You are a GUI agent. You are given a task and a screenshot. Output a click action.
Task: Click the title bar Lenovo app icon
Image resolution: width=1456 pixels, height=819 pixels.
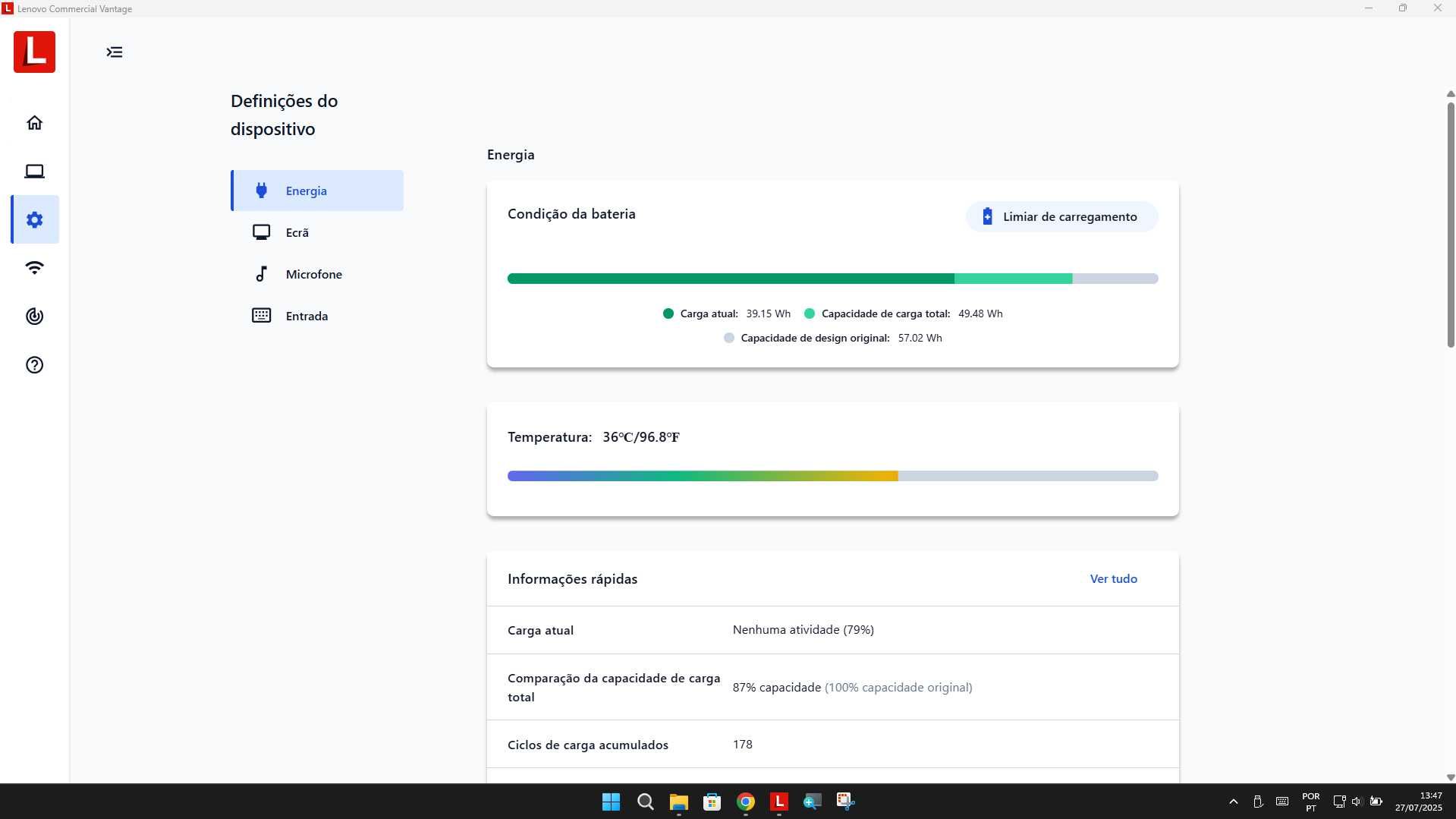[8, 8]
